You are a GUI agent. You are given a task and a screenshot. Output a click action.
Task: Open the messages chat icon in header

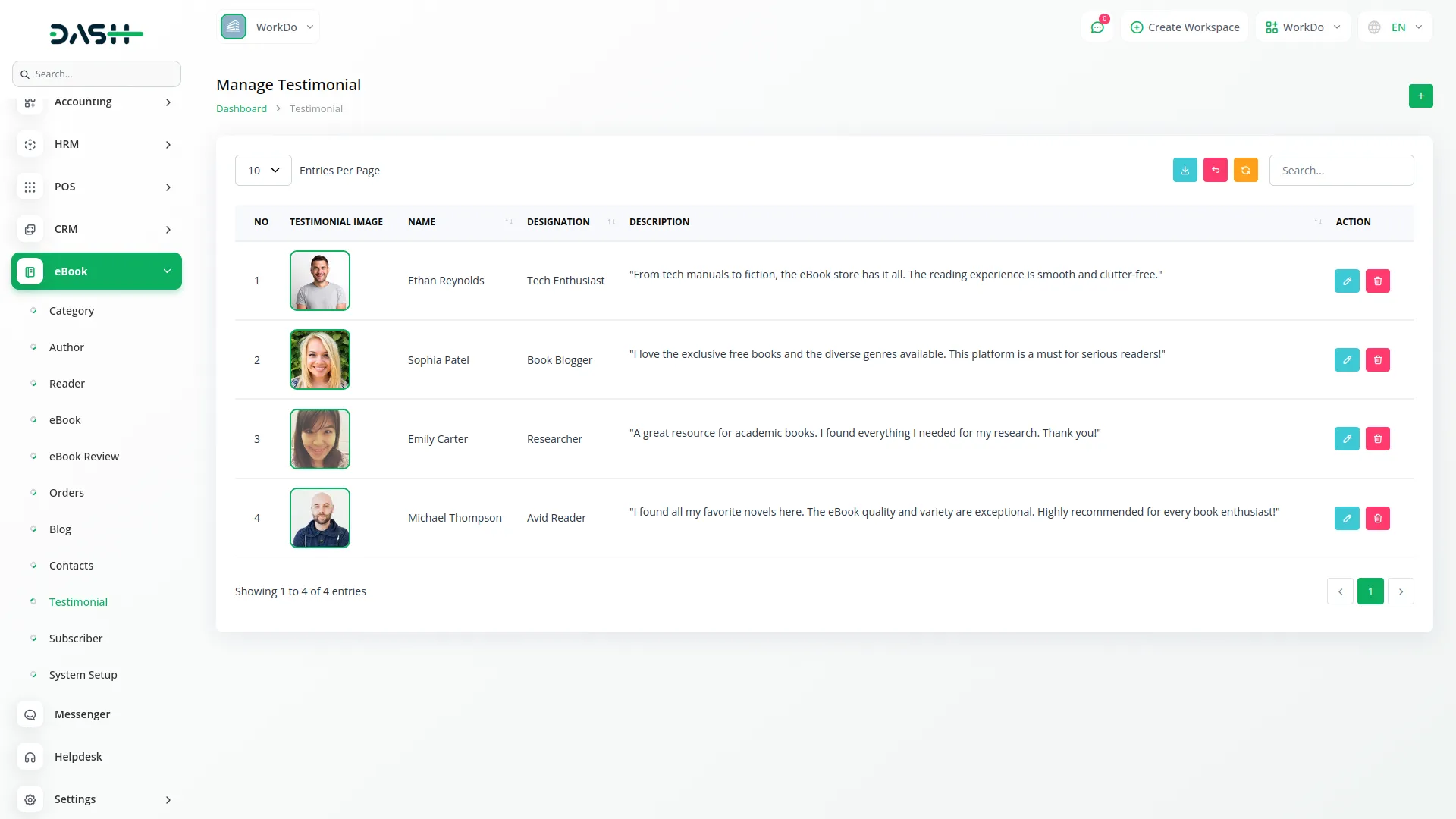[1097, 27]
